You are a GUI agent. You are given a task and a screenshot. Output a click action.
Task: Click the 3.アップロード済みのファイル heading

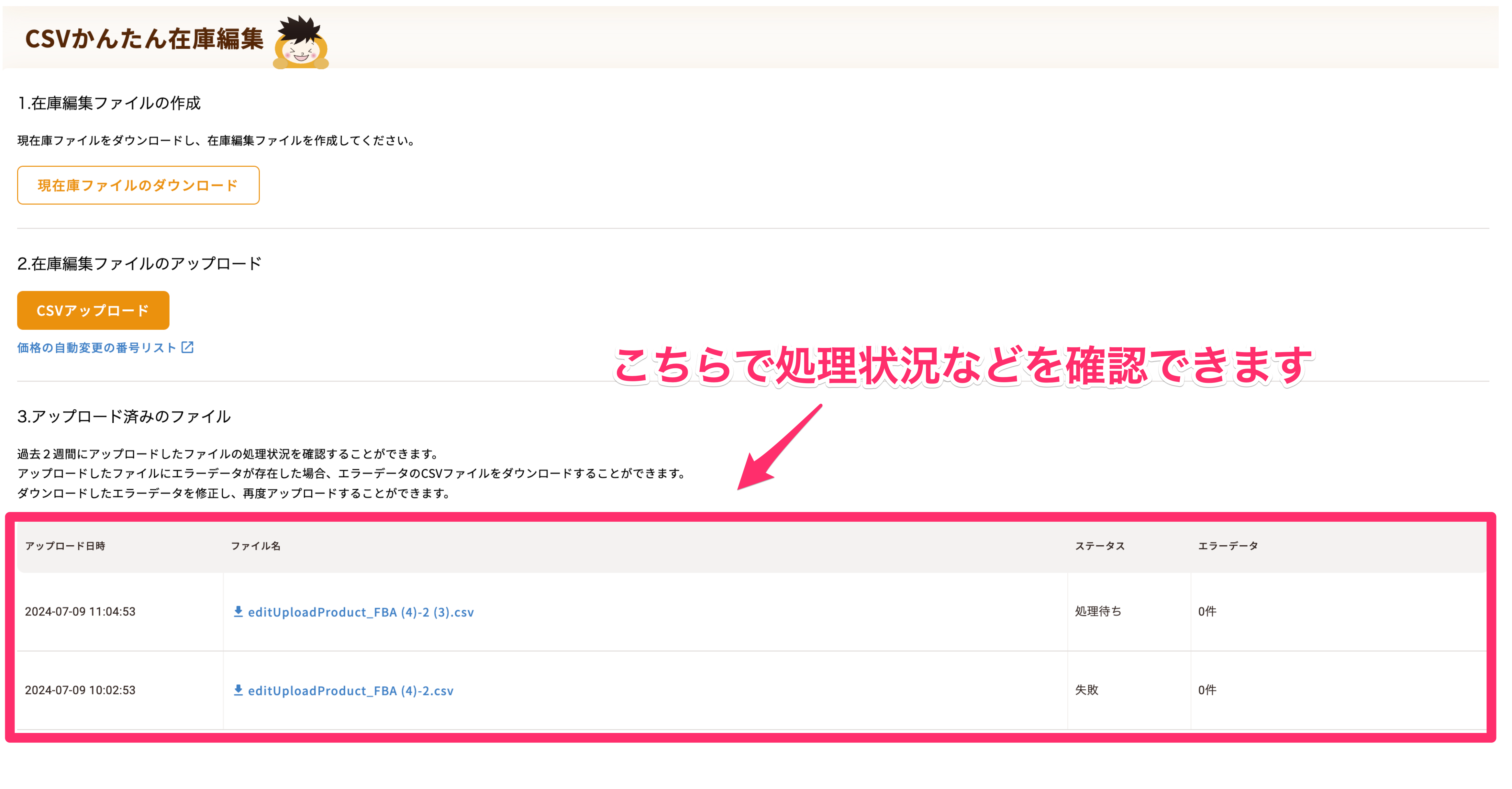coord(124,417)
